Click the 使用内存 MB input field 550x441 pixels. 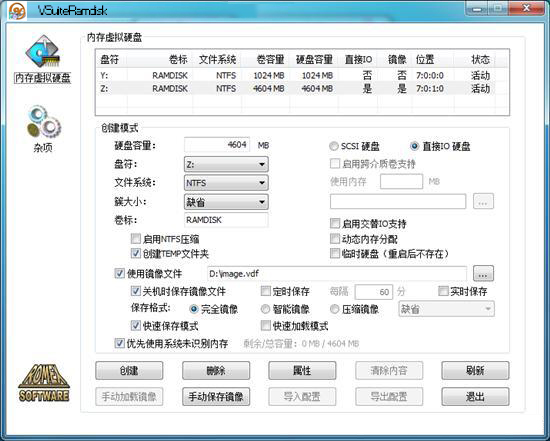(x=401, y=181)
